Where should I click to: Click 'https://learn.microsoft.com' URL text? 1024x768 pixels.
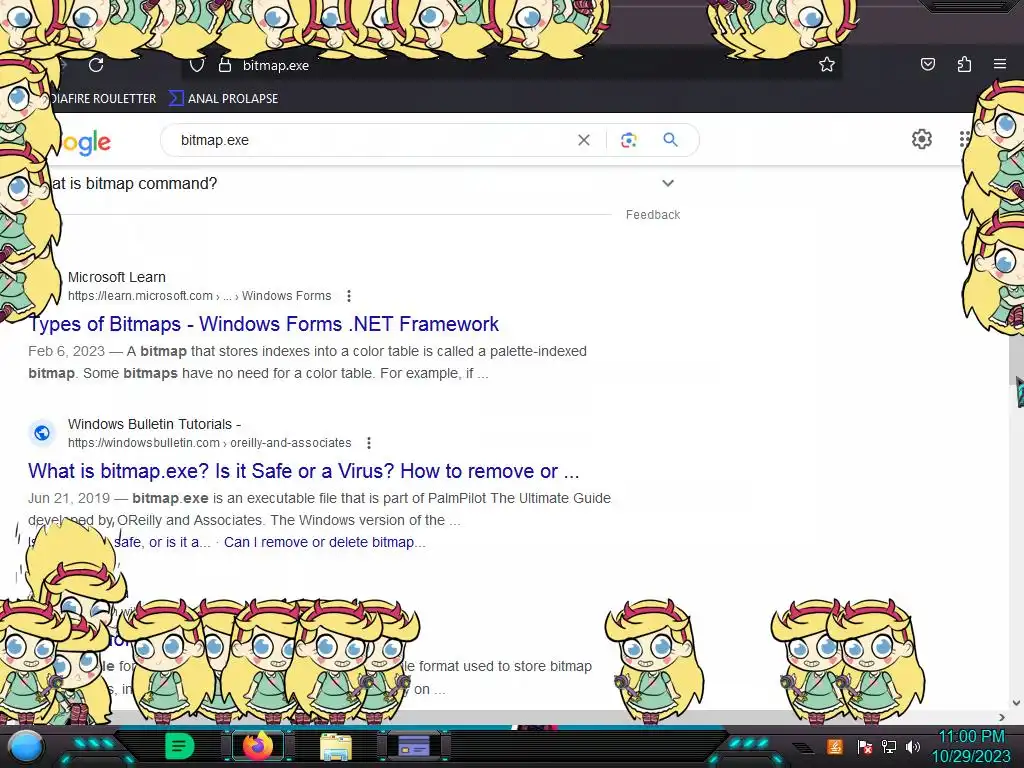(x=140, y=296)
